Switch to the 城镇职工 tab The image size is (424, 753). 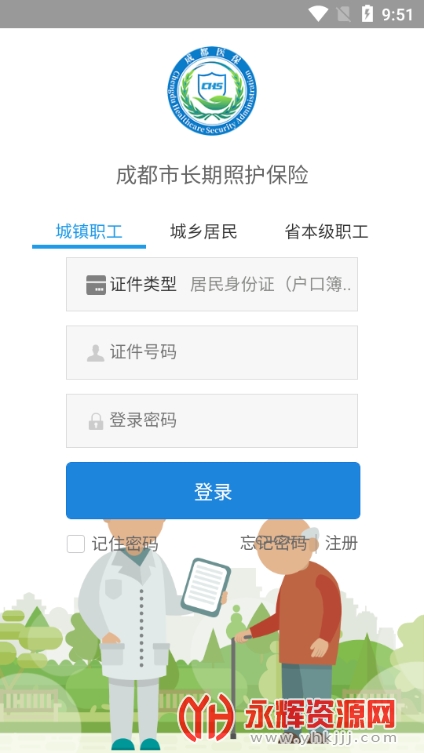pyautogui.click(x=89, y=231)
